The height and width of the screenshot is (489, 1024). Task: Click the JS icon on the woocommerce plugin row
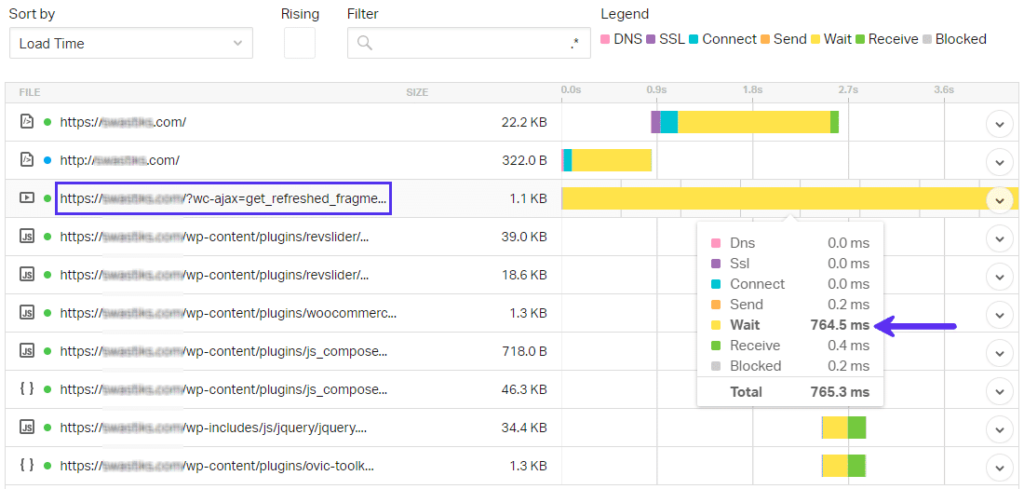click(x=27, y=313)
